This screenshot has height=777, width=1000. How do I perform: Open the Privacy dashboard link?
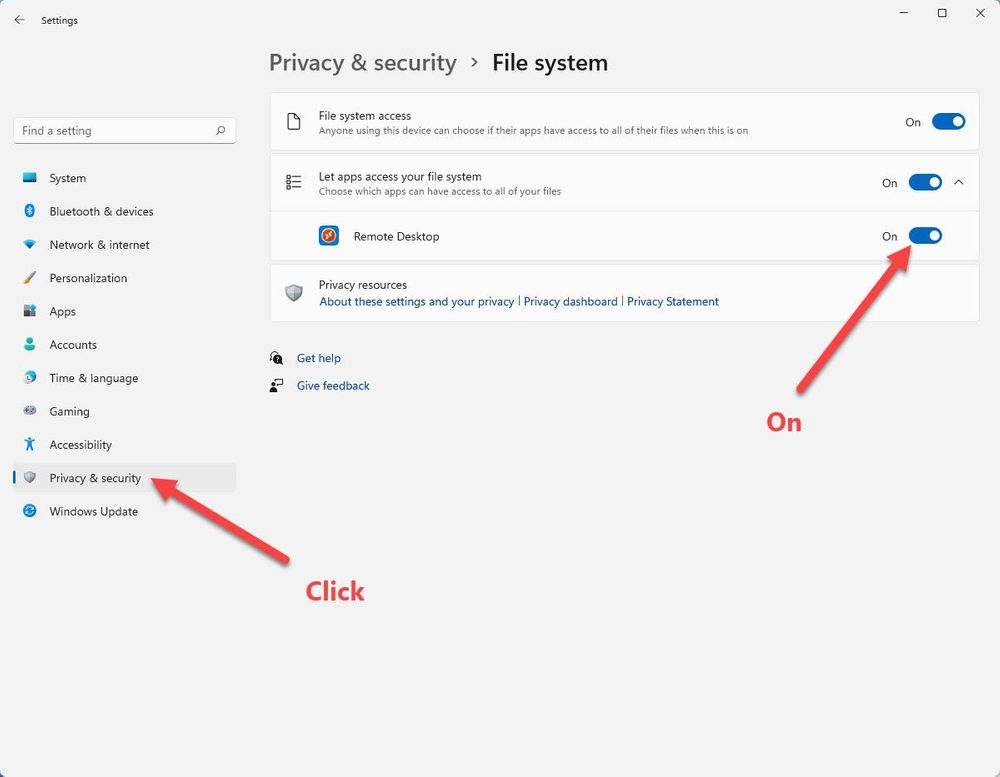point(570,301)
